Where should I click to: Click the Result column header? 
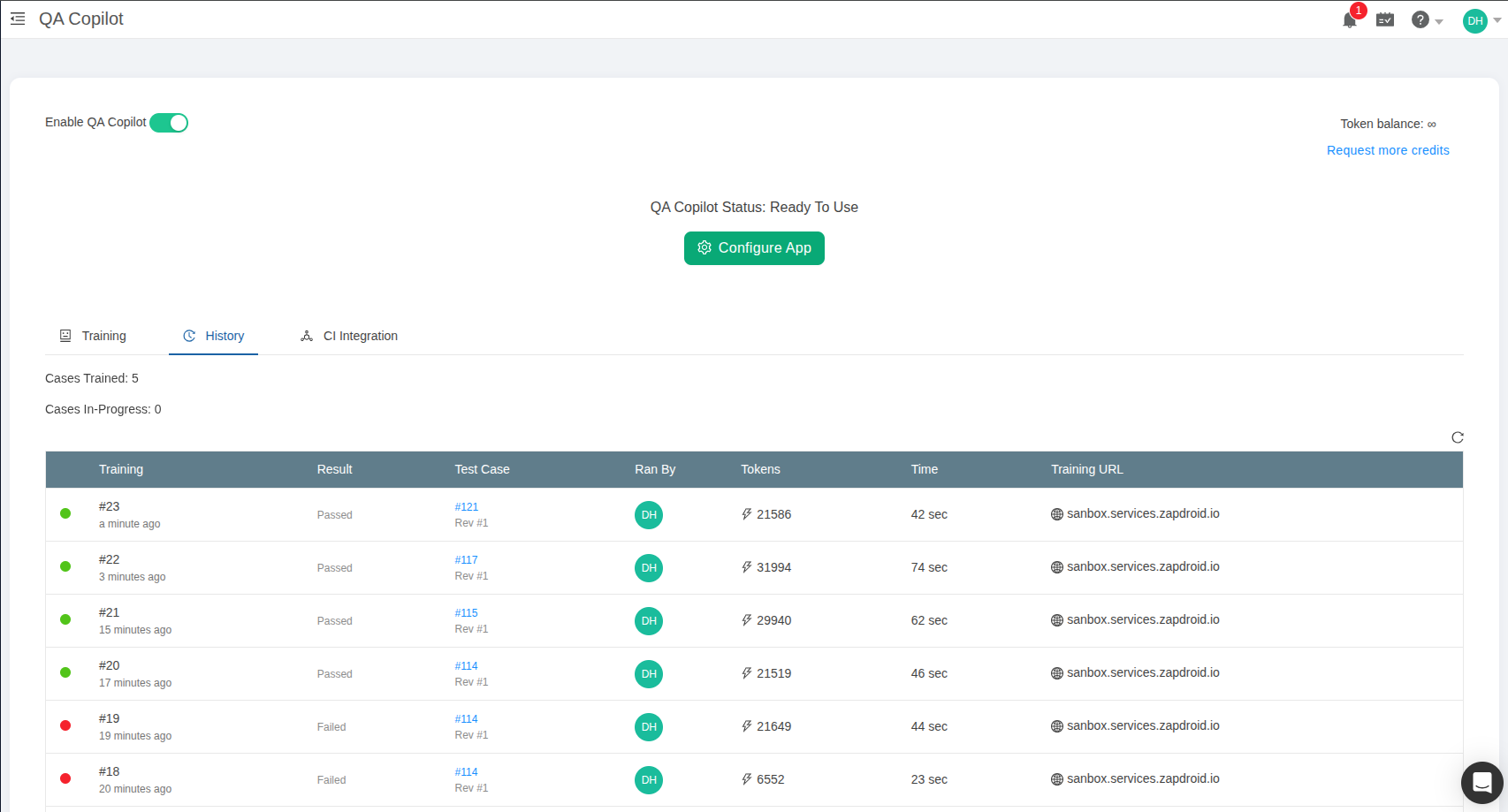point(335,469)
